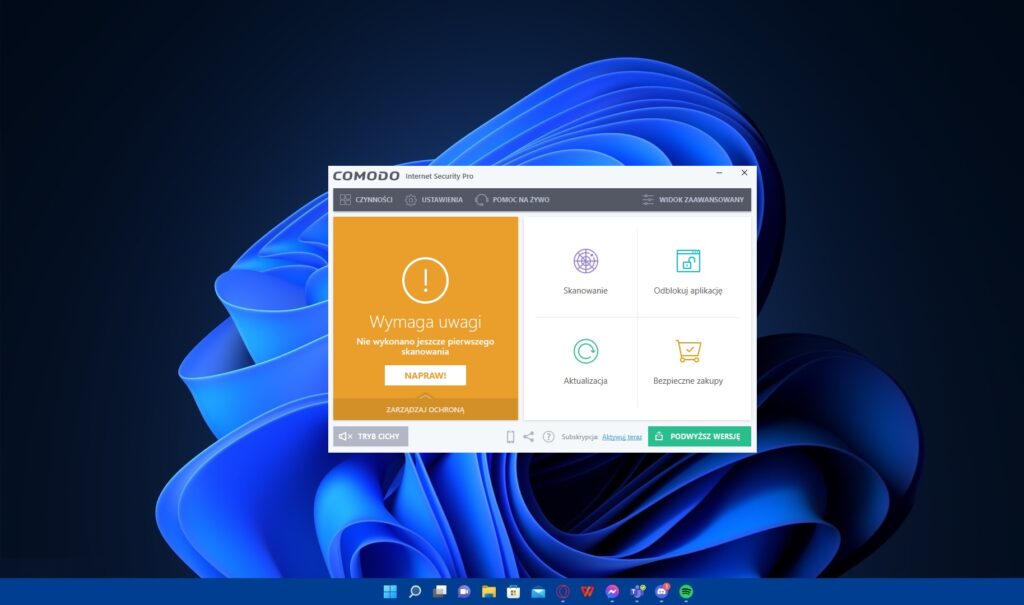Expand the ZARZĄDZAJ OCHRONĄ panel

425,410
